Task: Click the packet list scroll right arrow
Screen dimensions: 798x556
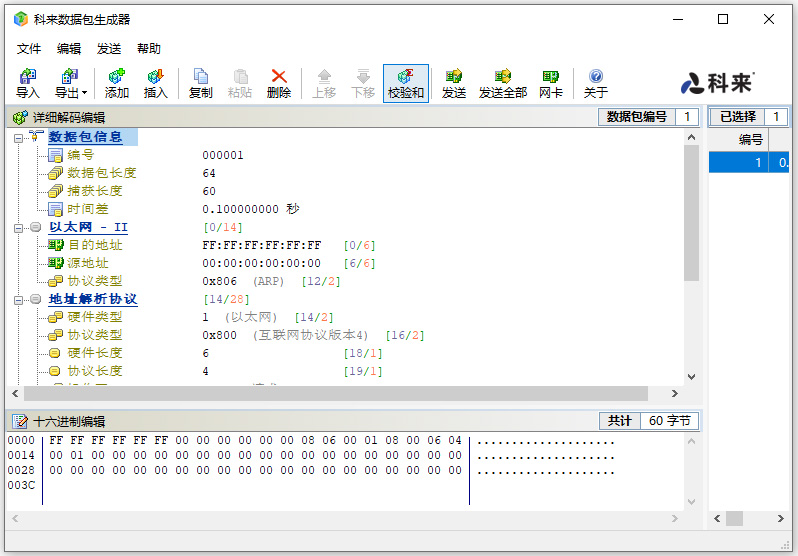Action: tap(781, 519)
